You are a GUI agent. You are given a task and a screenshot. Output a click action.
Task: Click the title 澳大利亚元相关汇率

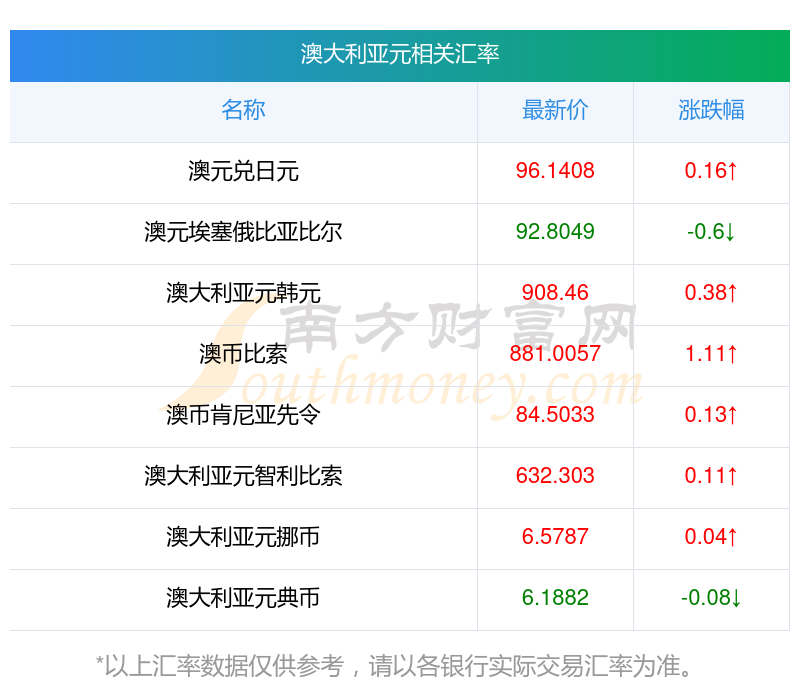[399, 54]
